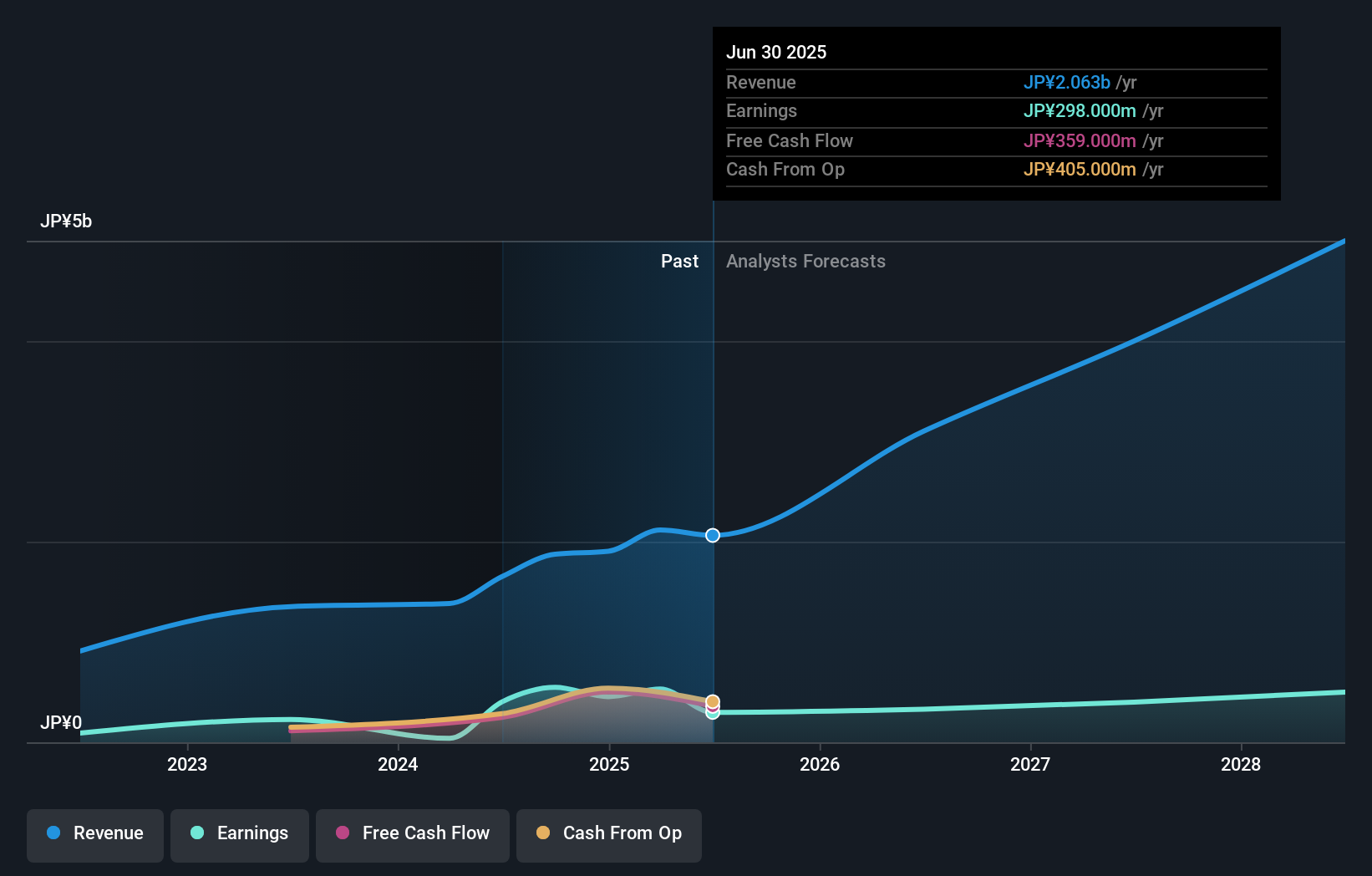The height and width of the screenshot is (876, 1372).
Task: Toggle the Cash From Op series visibility
Action: point(608,833)
